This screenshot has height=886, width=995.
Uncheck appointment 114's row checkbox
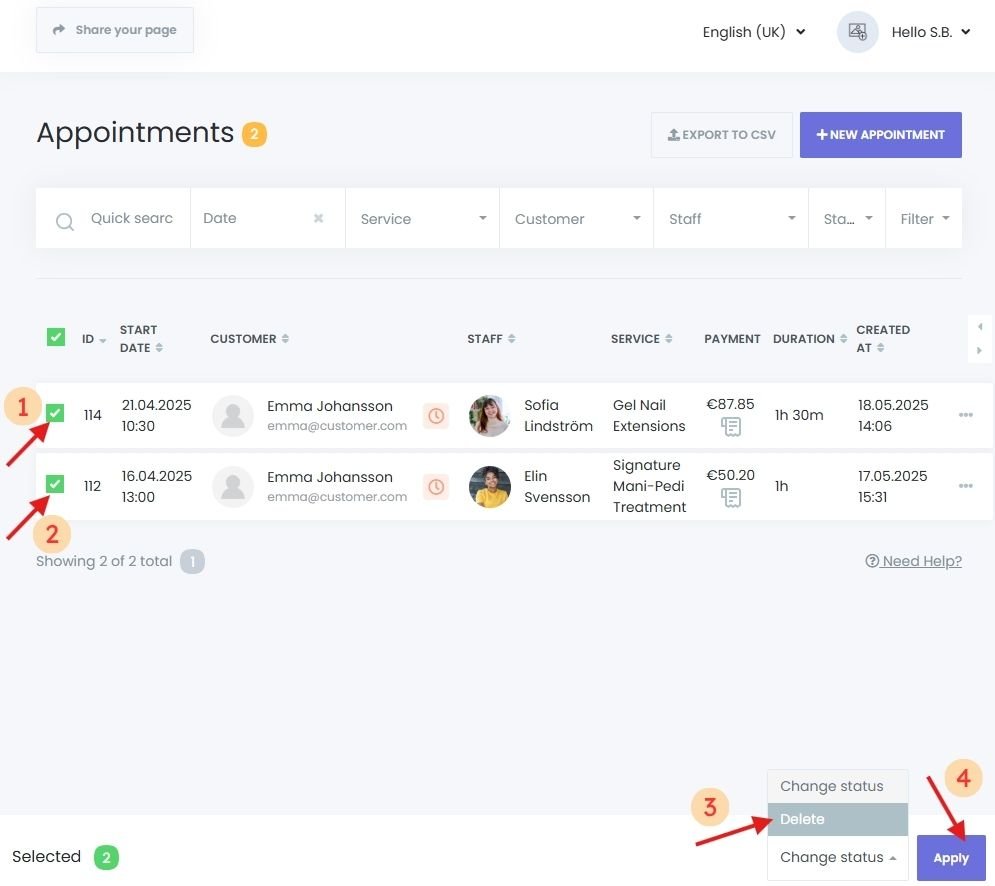(55, 412)
